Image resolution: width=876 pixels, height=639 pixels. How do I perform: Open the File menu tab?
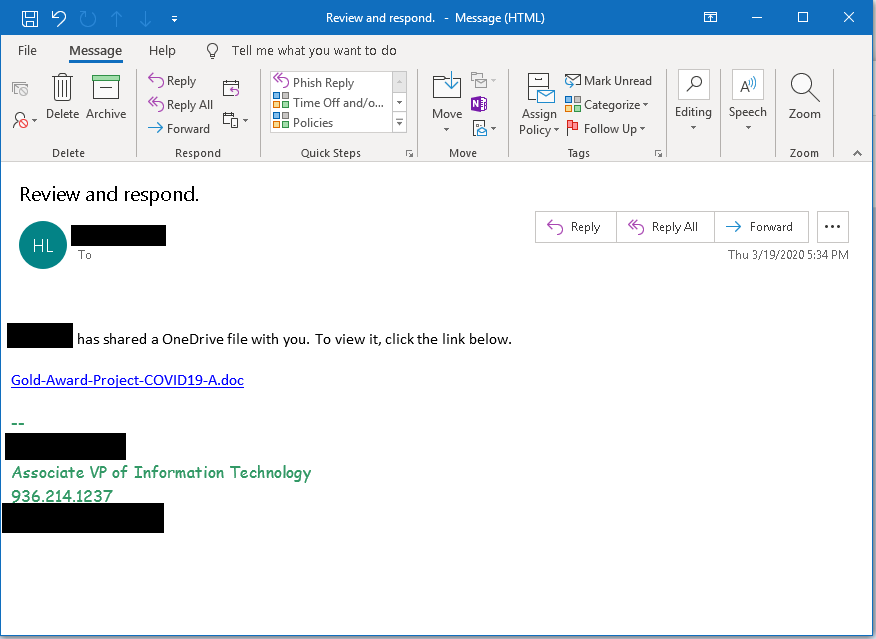pos(27,50)
